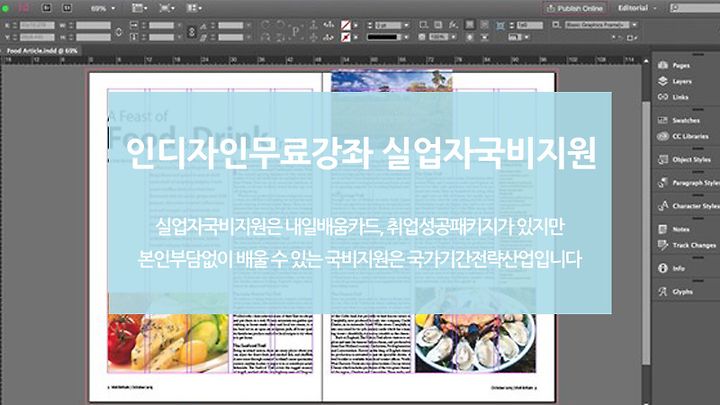Click the 'A Feast of' heading text
The image size is (720, 405).
pos(138,117)
